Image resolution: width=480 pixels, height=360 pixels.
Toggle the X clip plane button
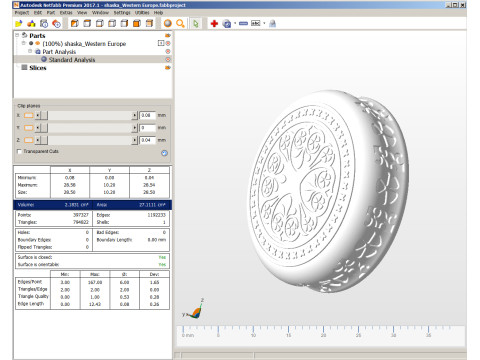pyautogui.click(x=29, y=115)
